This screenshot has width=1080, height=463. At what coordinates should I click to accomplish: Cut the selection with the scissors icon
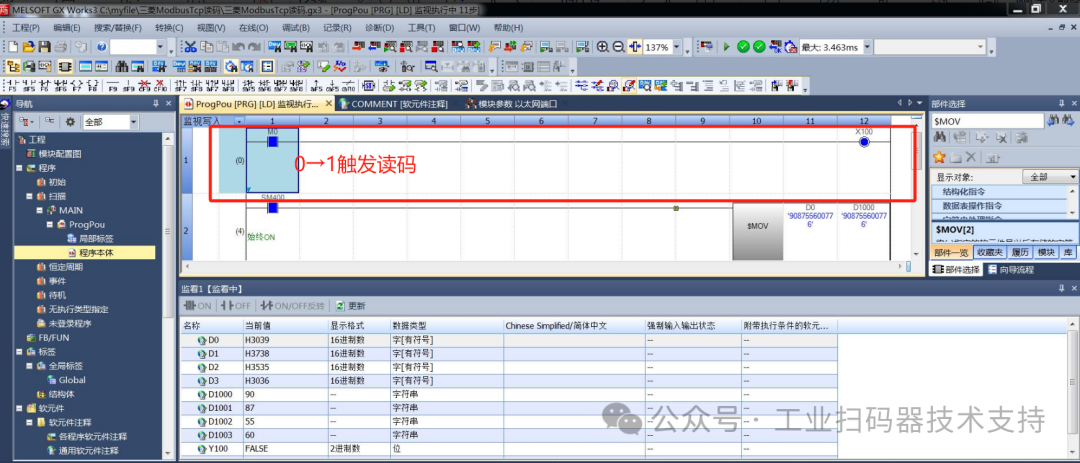[191, 47]
